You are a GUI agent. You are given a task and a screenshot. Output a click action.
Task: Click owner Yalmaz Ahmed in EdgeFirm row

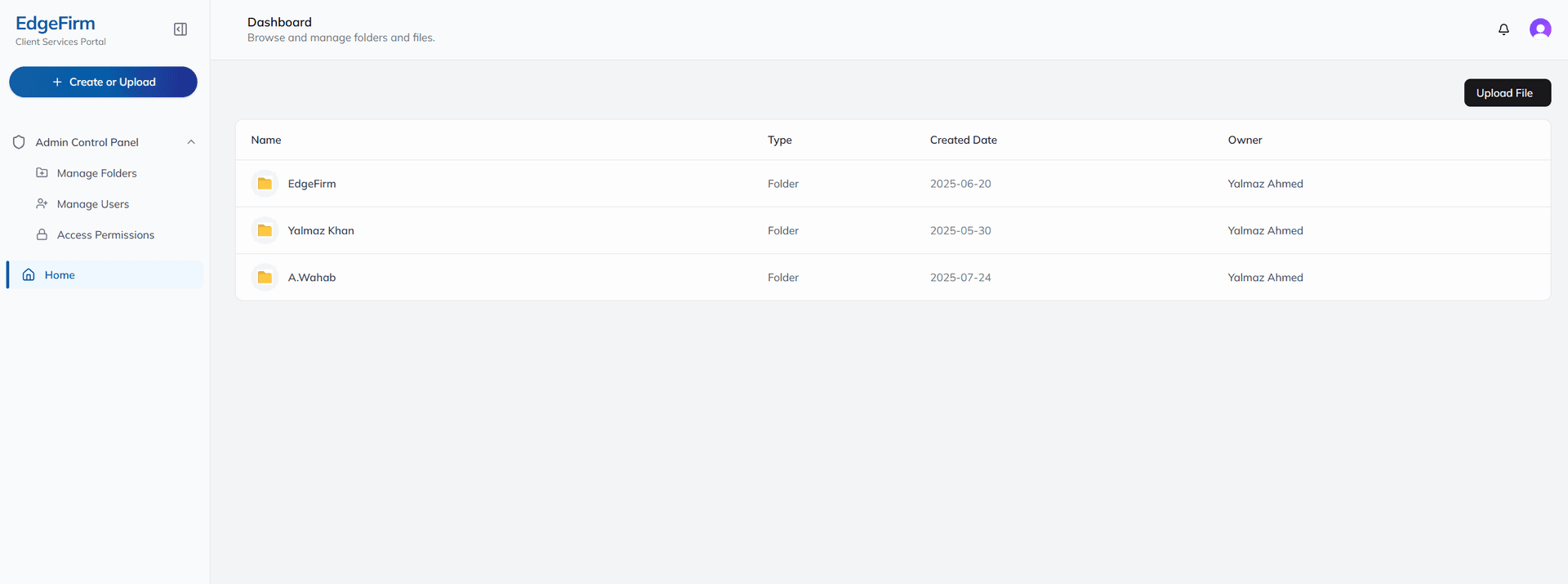pos(1266,184)
